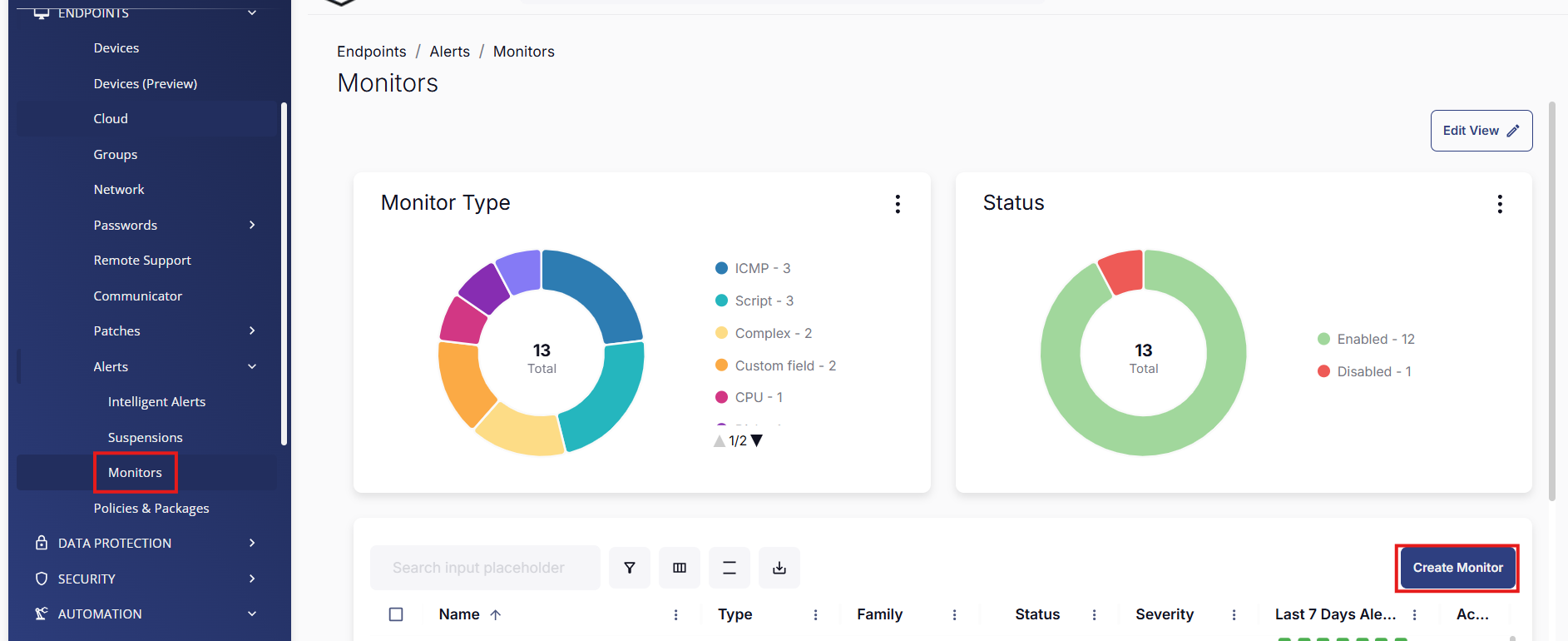
Task: Open Status card three-dot menu
Action: (1500, 204)
